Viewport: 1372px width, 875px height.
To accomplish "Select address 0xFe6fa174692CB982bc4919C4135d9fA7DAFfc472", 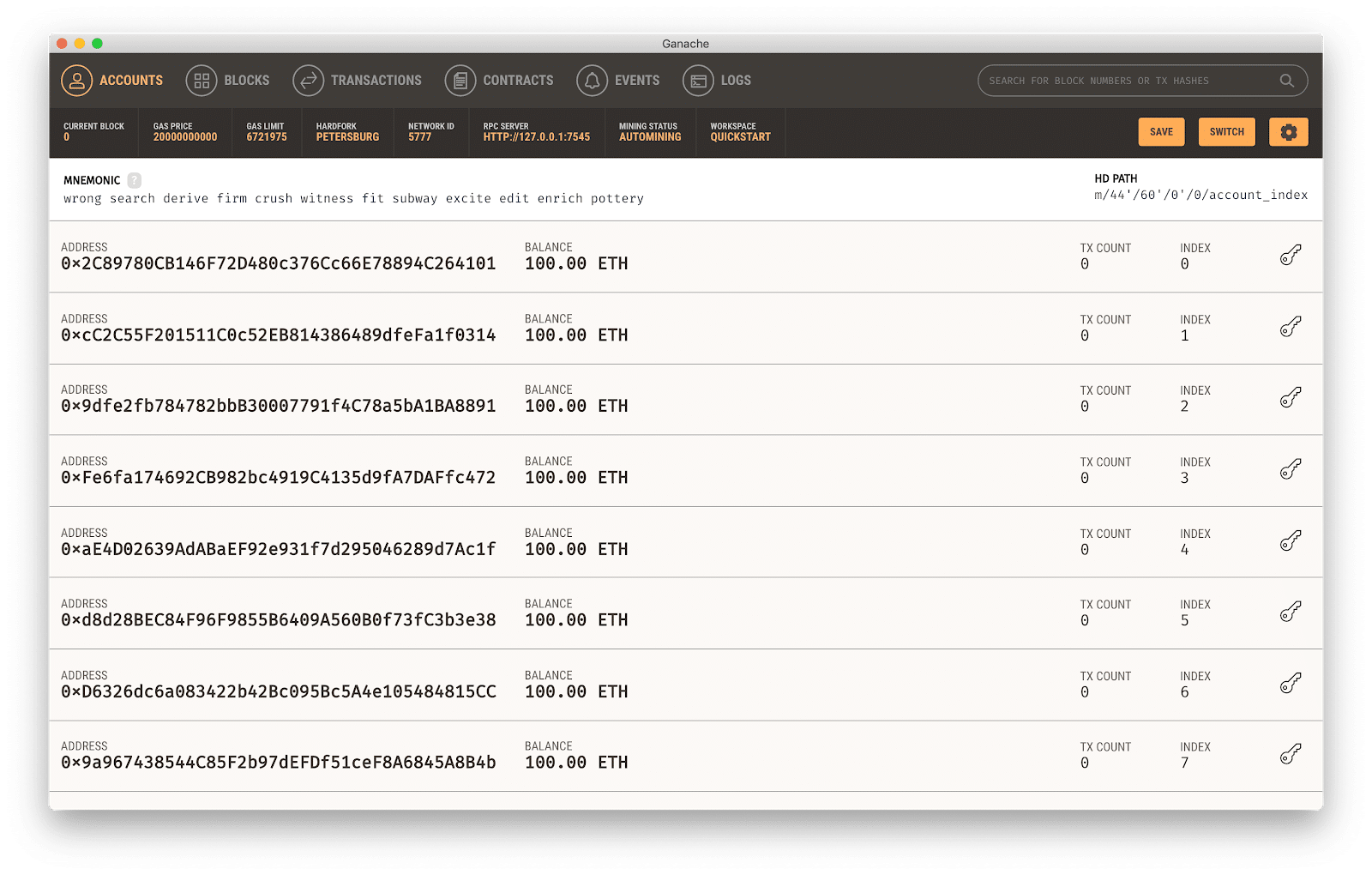I will point(279,478).
